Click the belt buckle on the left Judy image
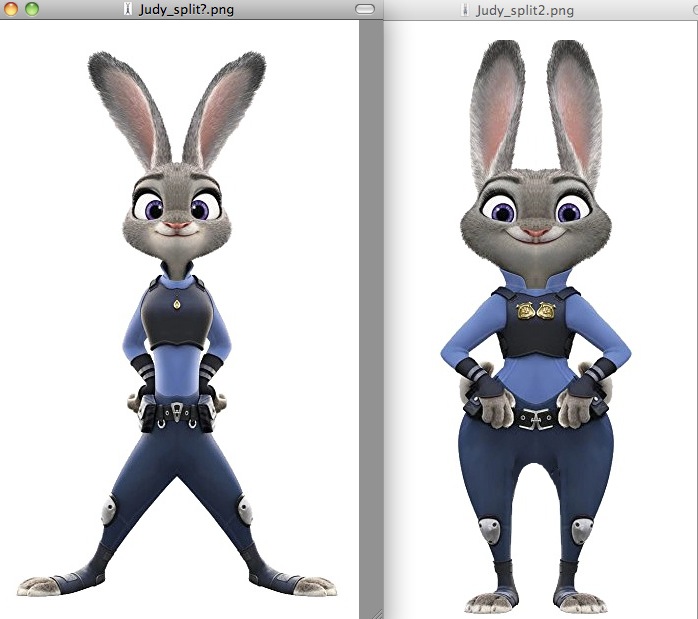Screen dimensions: 698x619 [x=177, y=410]
